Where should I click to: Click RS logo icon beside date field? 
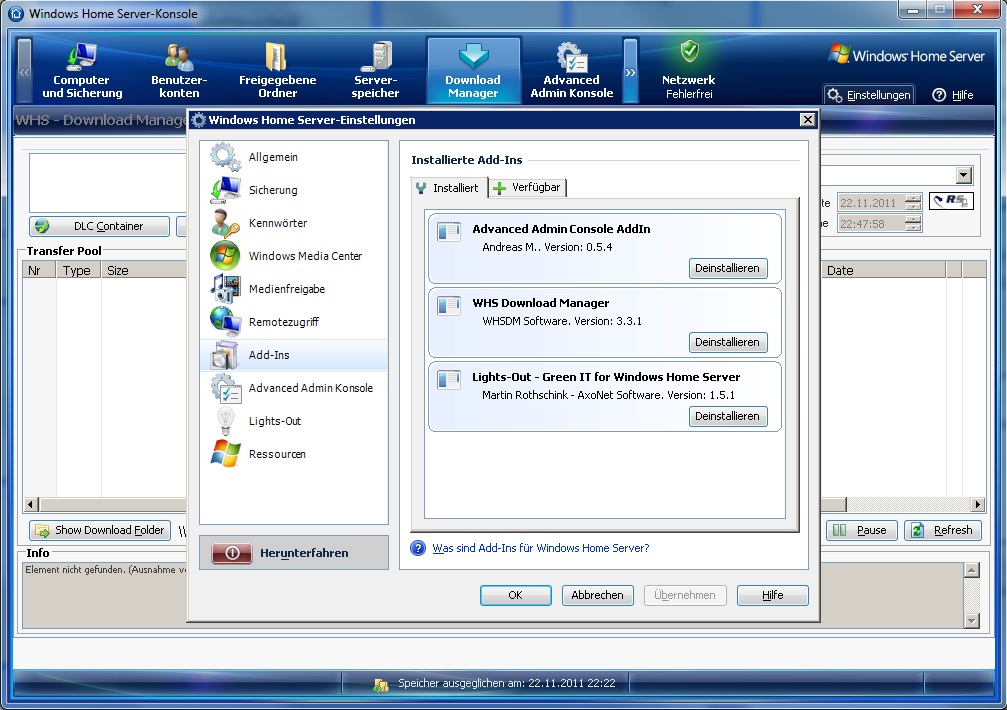[951, 201]
